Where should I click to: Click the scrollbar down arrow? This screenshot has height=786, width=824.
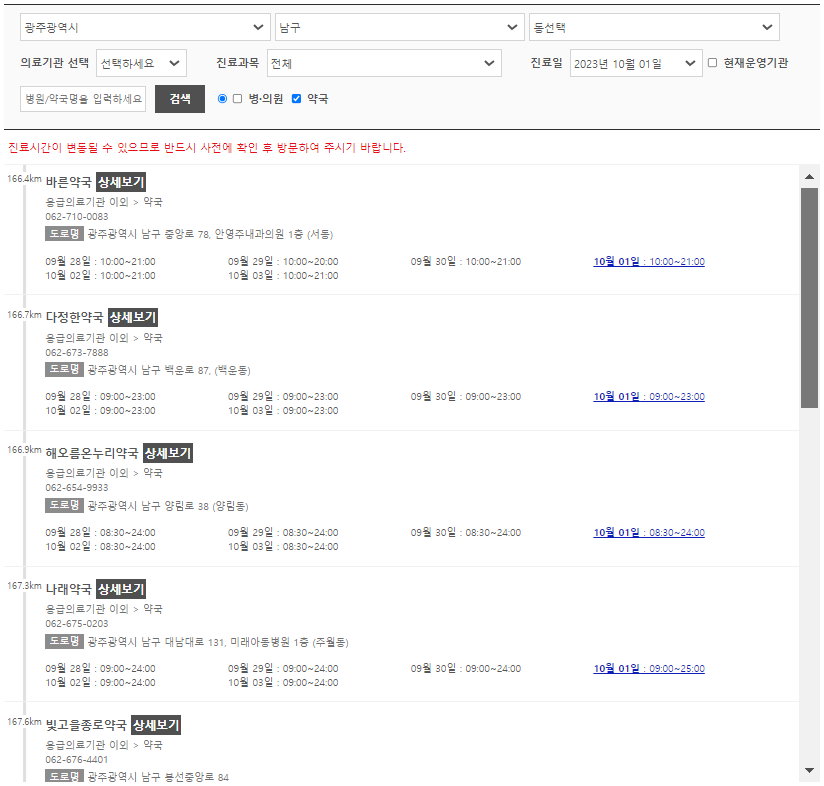pyautogui.click(x=809, y=771)
